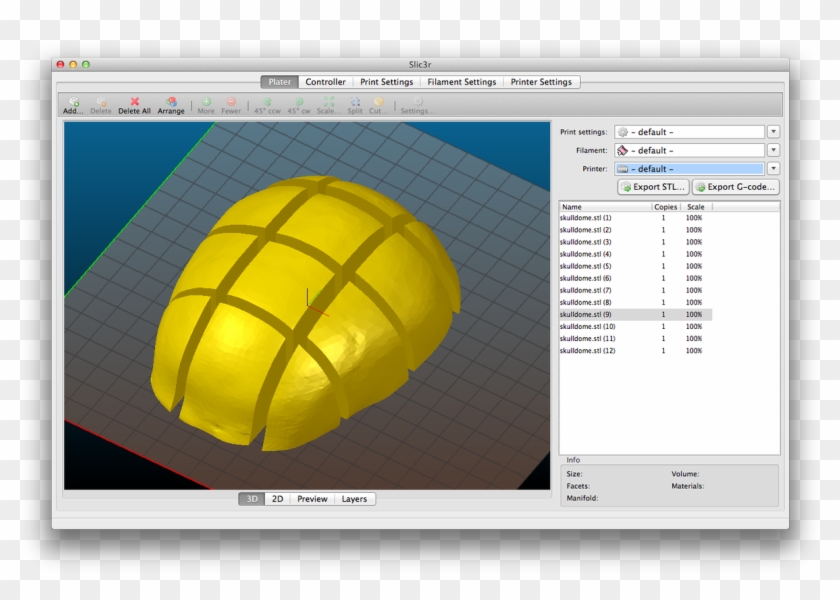Click the Add object icon
This screenshot has width=840, height=600.
pos(73,105)
